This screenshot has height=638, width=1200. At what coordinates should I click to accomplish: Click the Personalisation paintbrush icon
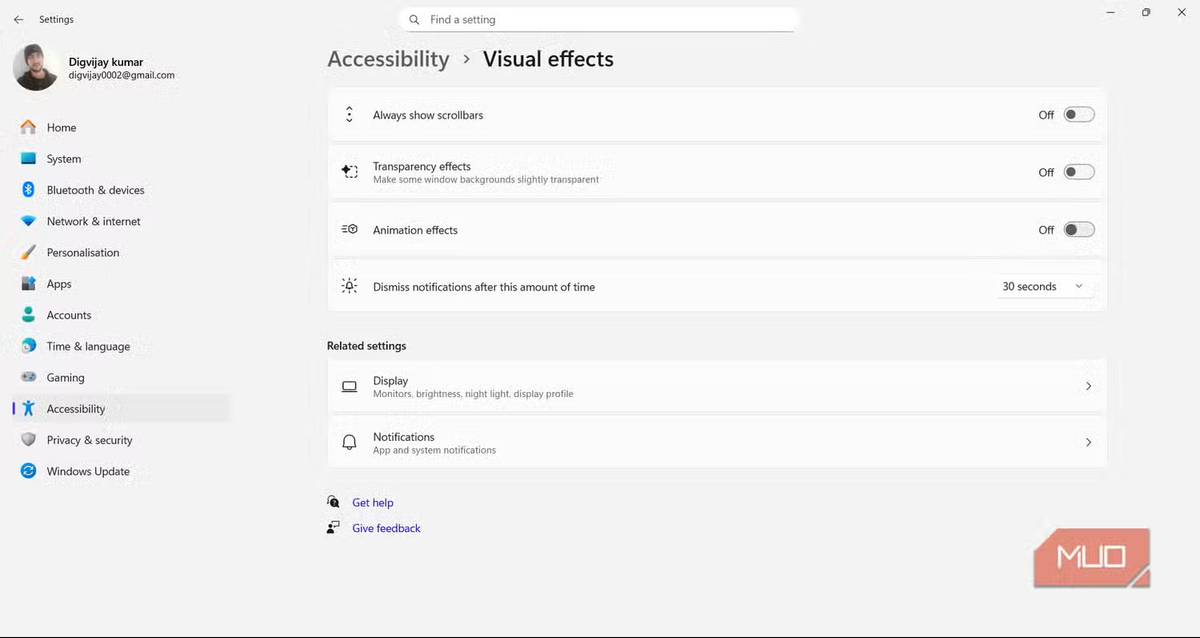tap(28, 253)
